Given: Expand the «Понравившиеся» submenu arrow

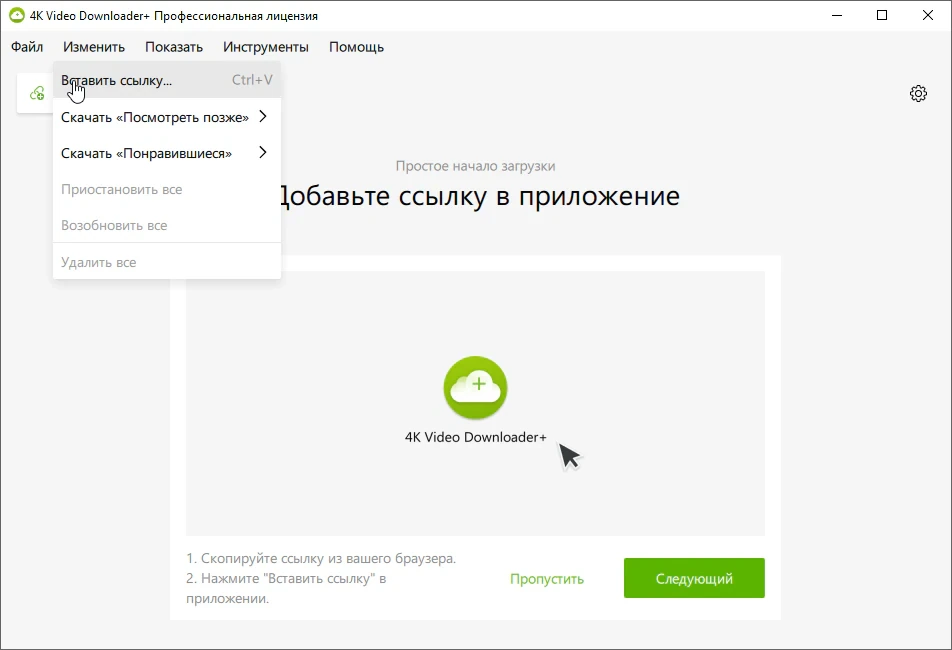Looking at the screenshot, I should click(263, 152).
